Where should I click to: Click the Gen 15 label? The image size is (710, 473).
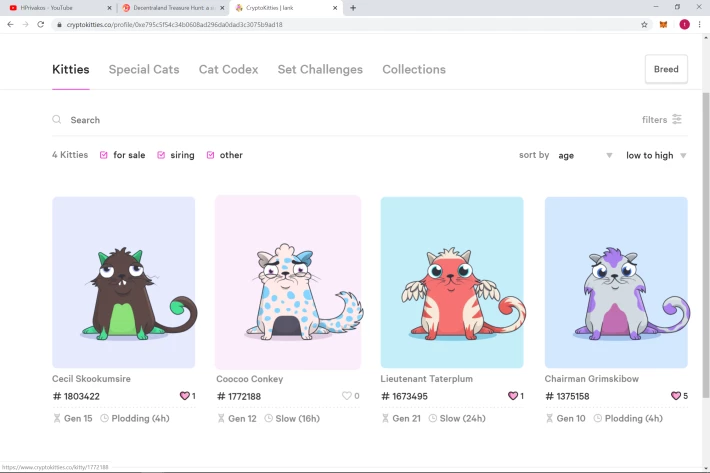(x=78, y=418)
